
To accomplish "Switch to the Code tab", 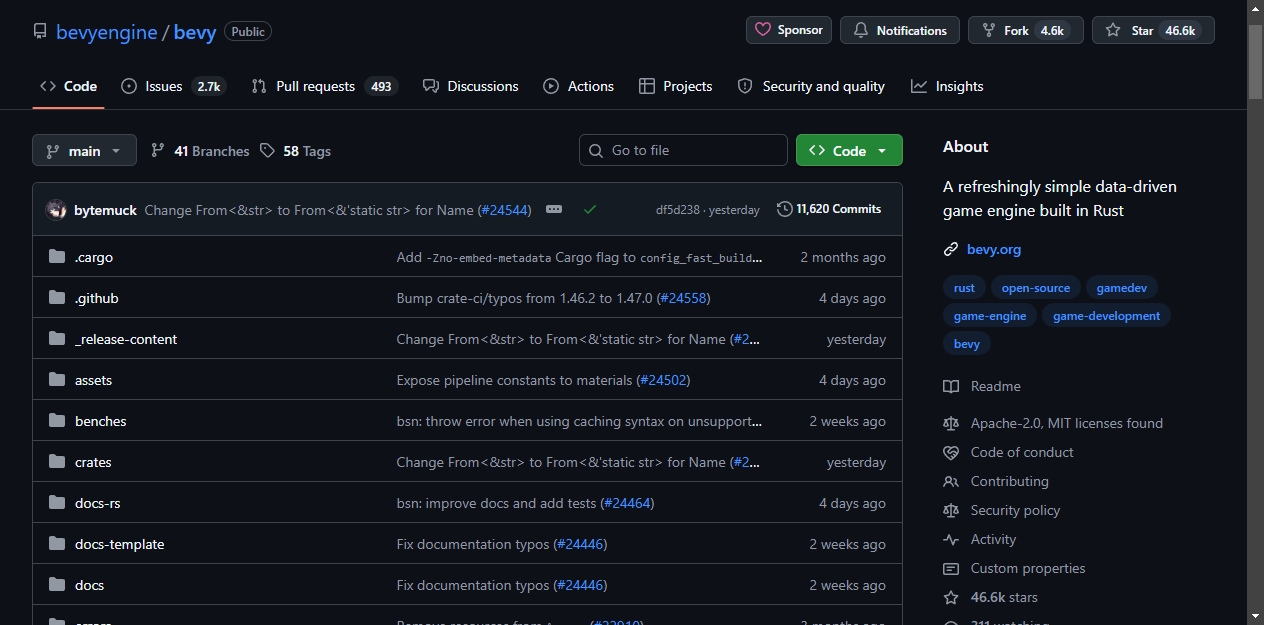I will click(68, 86).
